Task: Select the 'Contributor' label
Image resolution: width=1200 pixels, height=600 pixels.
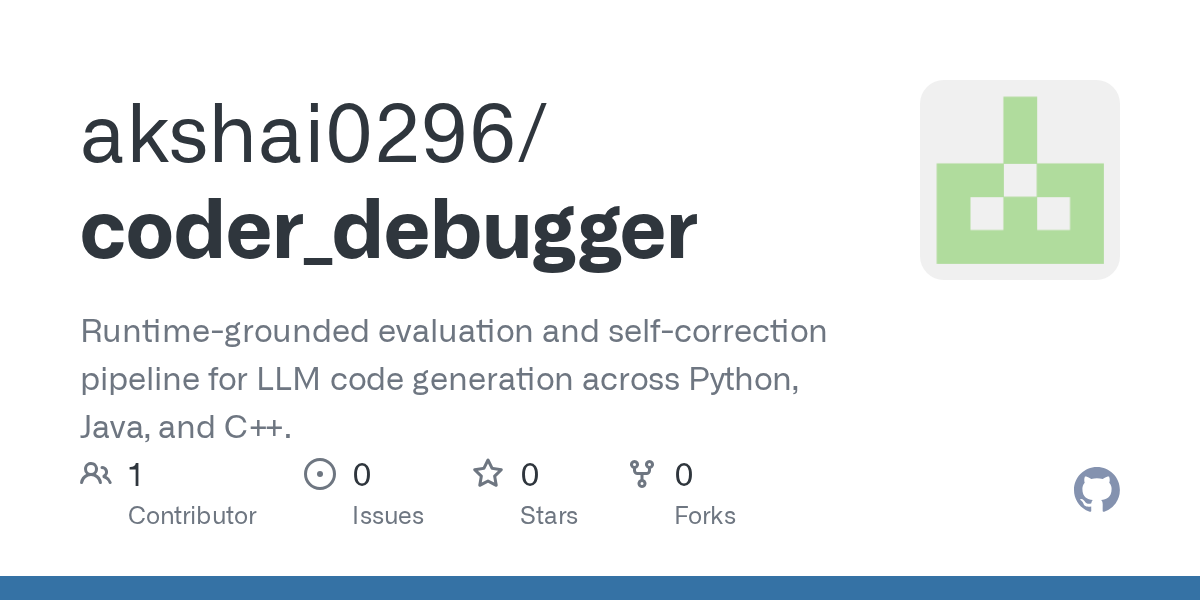Action: point(192,516)
